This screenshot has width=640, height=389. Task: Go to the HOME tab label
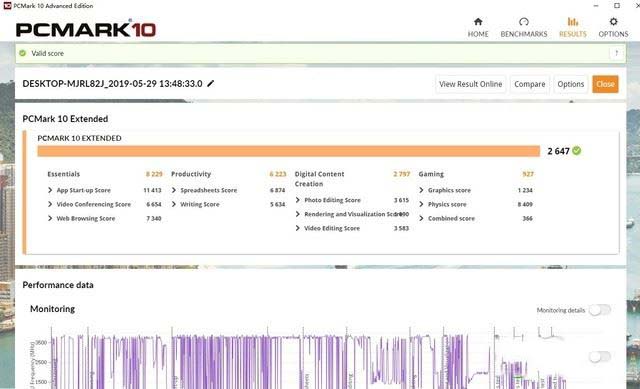point(478,34)
